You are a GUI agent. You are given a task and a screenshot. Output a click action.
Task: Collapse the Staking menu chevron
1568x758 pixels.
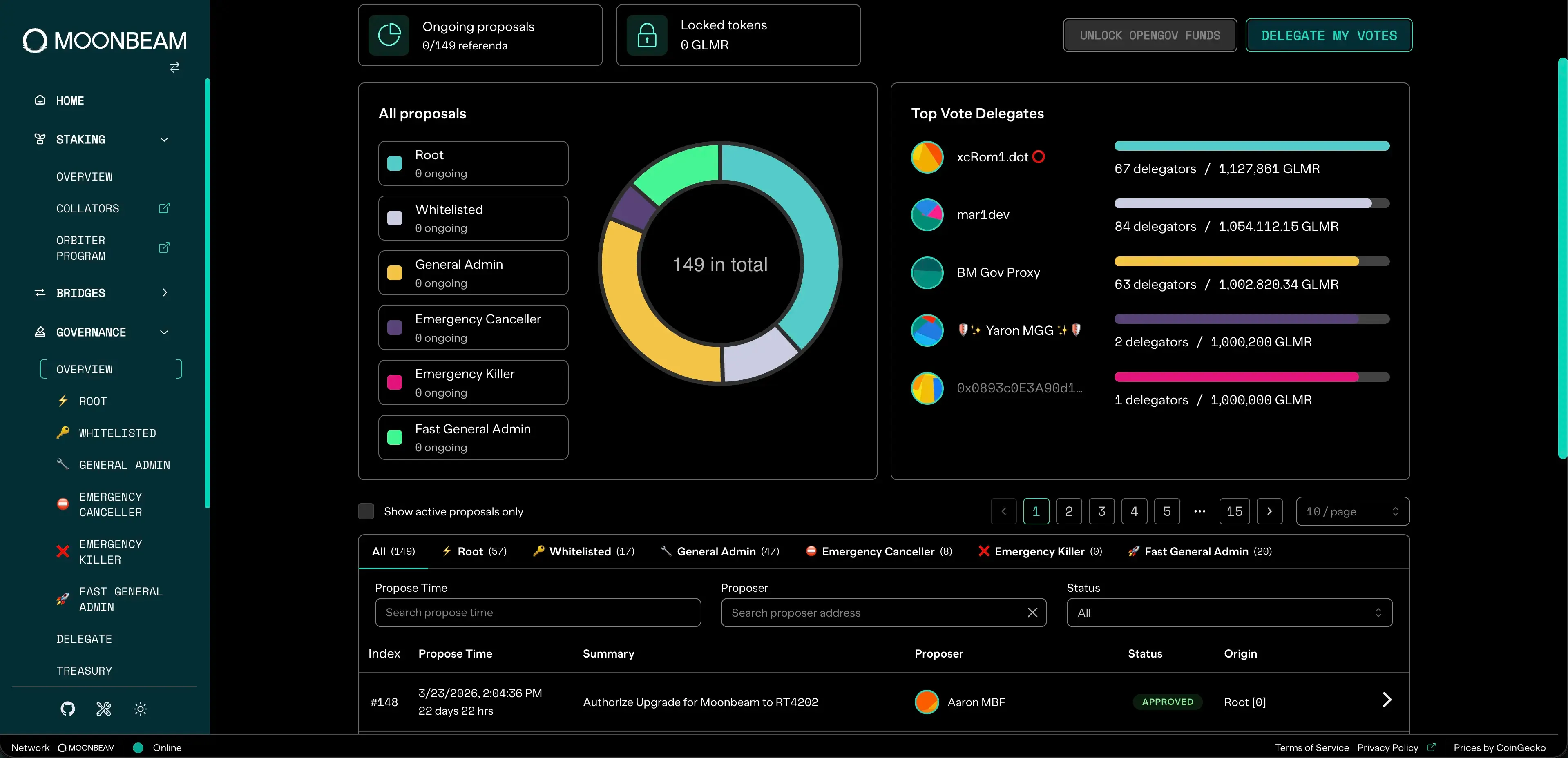pos(164,139)
